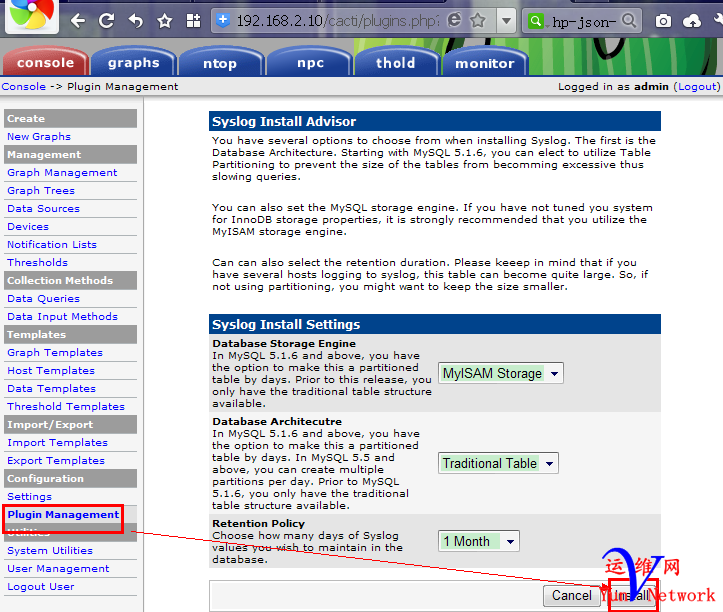Open Plugin Management in sidebar

point(63,514)
